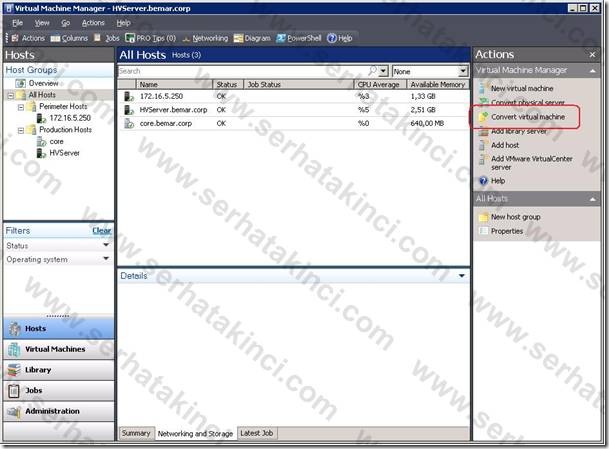Screen dimensions: 609x449
Task: Collapse the Perimeter Hosts tree node
Action: pyautogui.click(x=21, y=107)
